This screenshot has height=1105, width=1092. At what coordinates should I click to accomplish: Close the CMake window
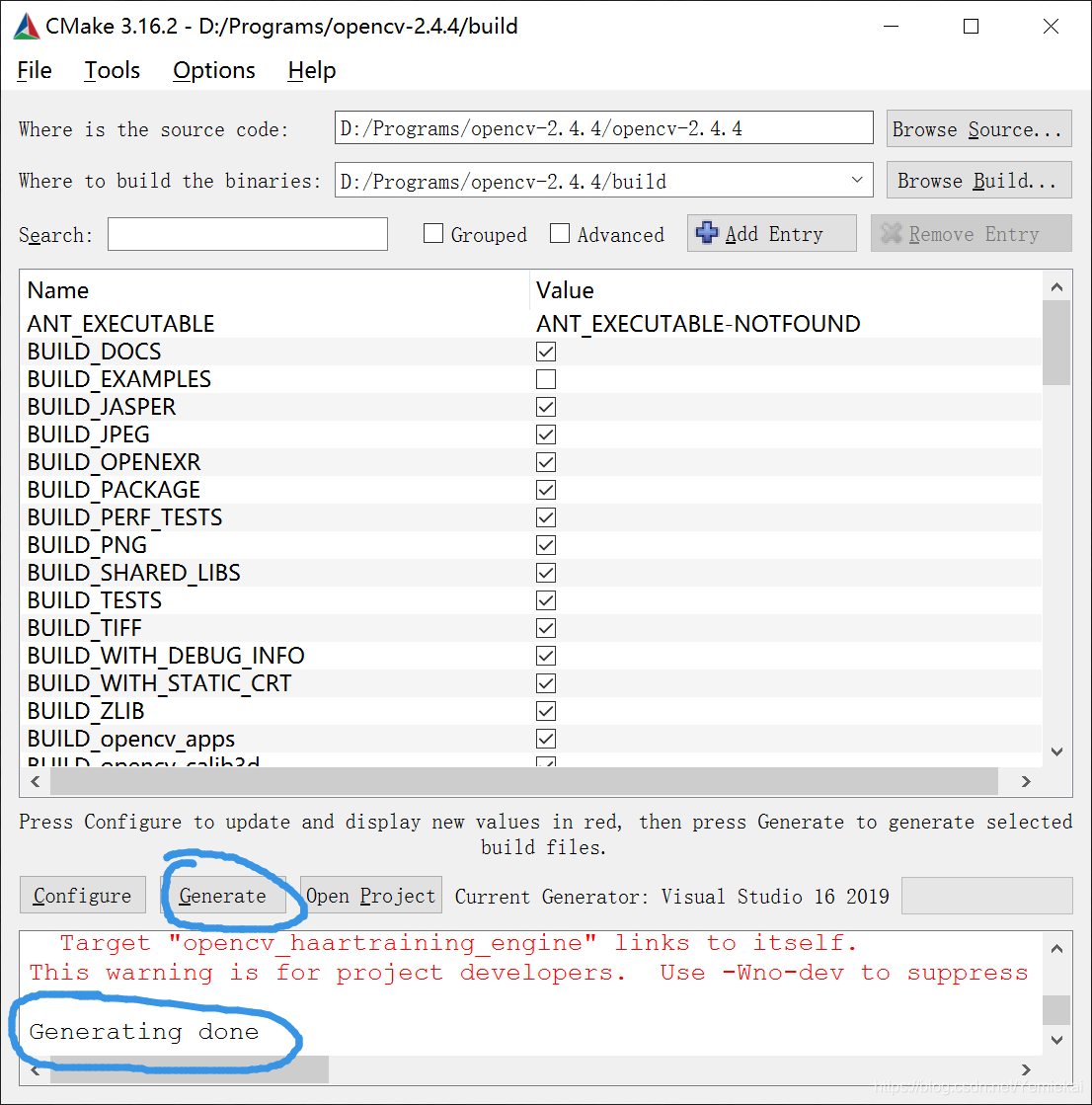(1051, 26)
